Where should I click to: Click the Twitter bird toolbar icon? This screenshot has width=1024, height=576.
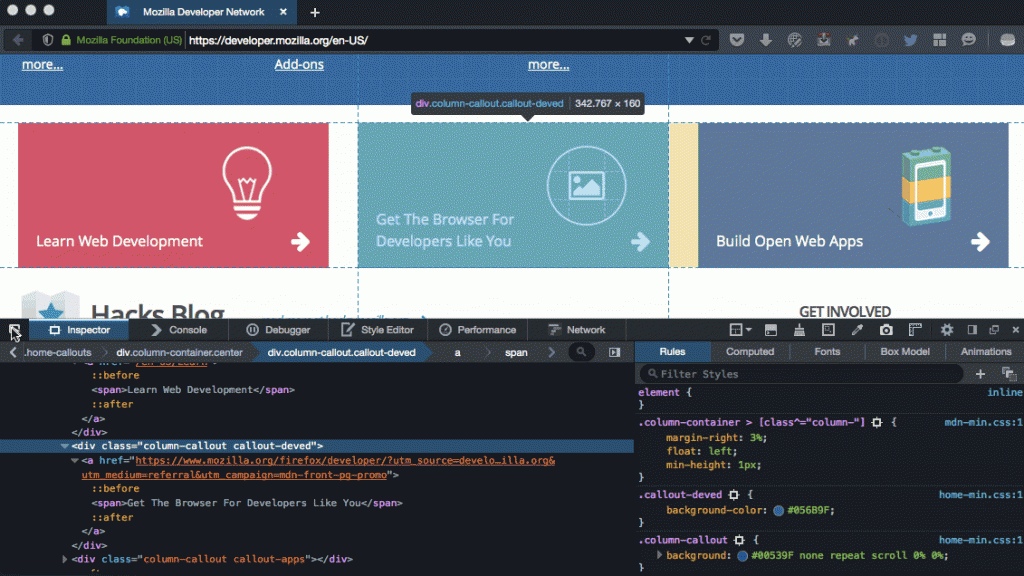[910, 40]
